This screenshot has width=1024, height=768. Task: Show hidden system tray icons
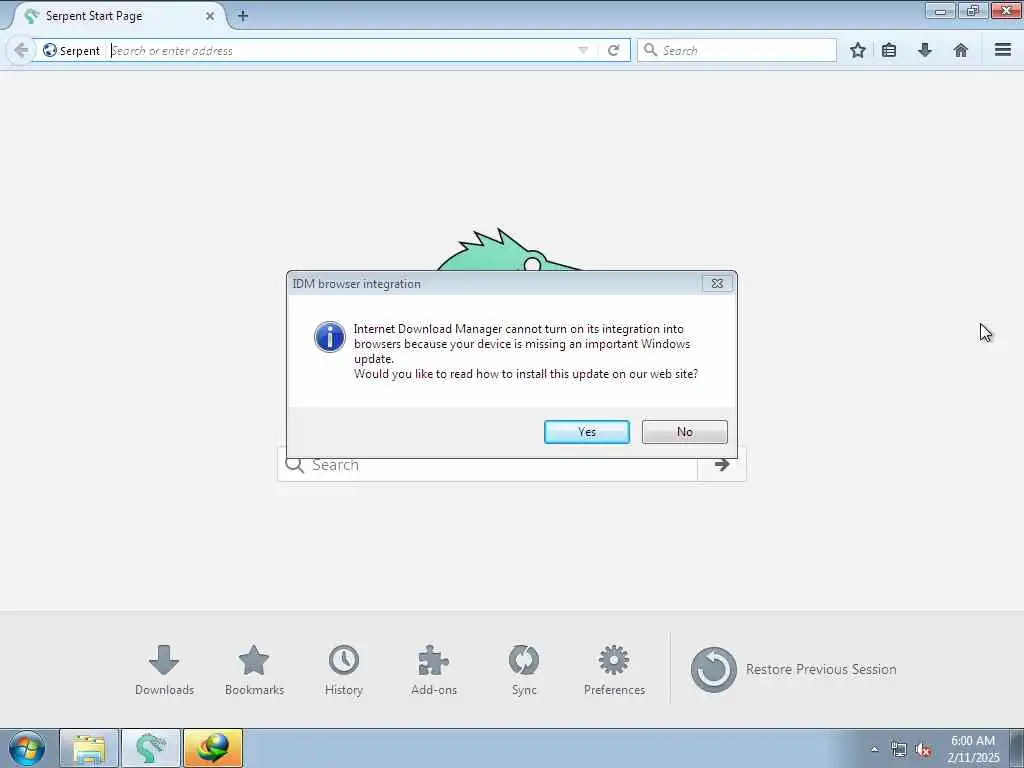[x=874, y=749]
